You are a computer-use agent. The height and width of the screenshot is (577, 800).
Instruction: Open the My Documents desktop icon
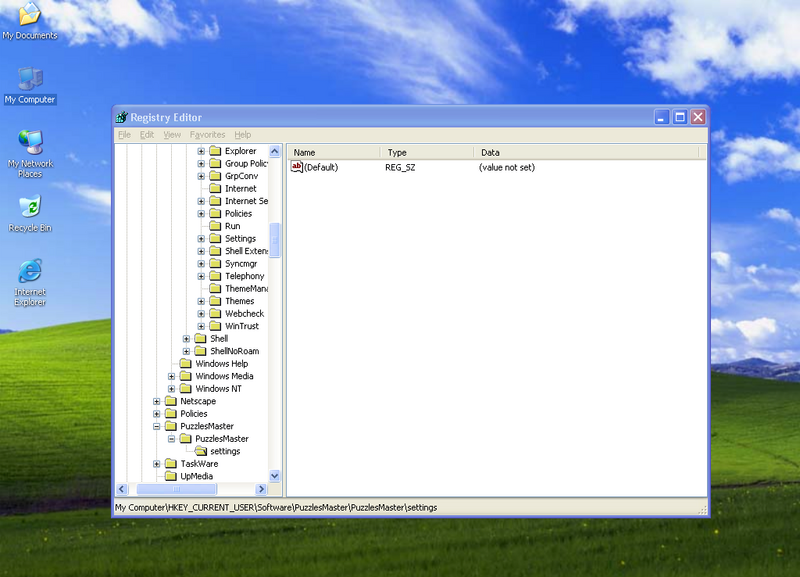(30, 20)
